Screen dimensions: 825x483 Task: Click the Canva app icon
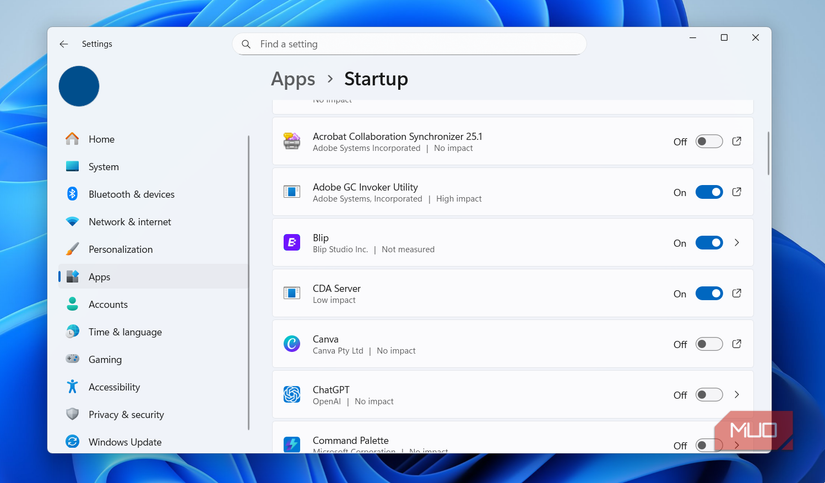click(291, 344)
